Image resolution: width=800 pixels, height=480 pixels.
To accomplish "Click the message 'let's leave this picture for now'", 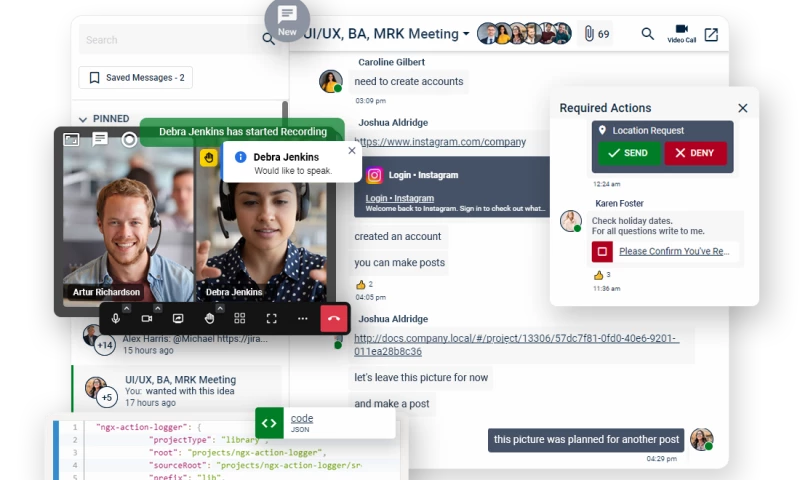I will click(x=421, y=378).
